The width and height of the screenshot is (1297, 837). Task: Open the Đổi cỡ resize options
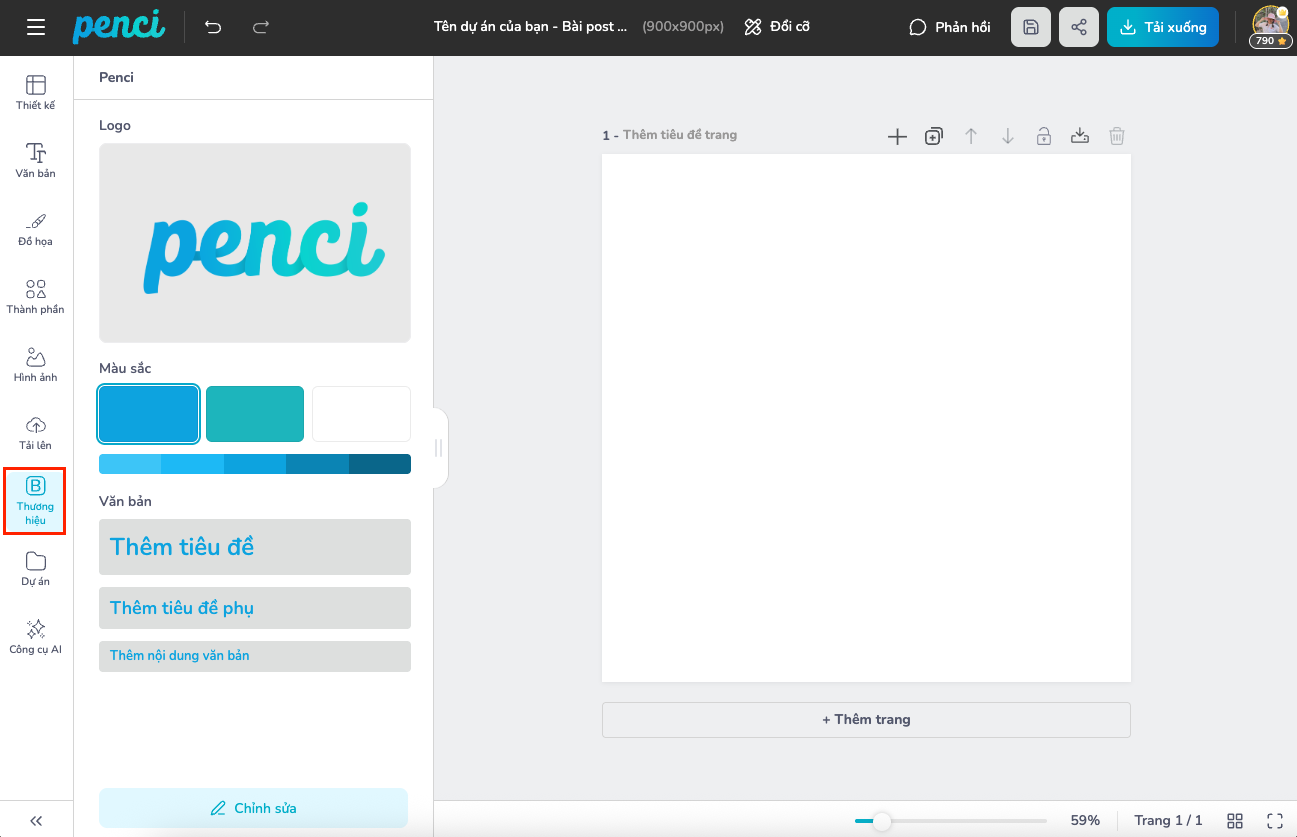[x=777, y=27]
